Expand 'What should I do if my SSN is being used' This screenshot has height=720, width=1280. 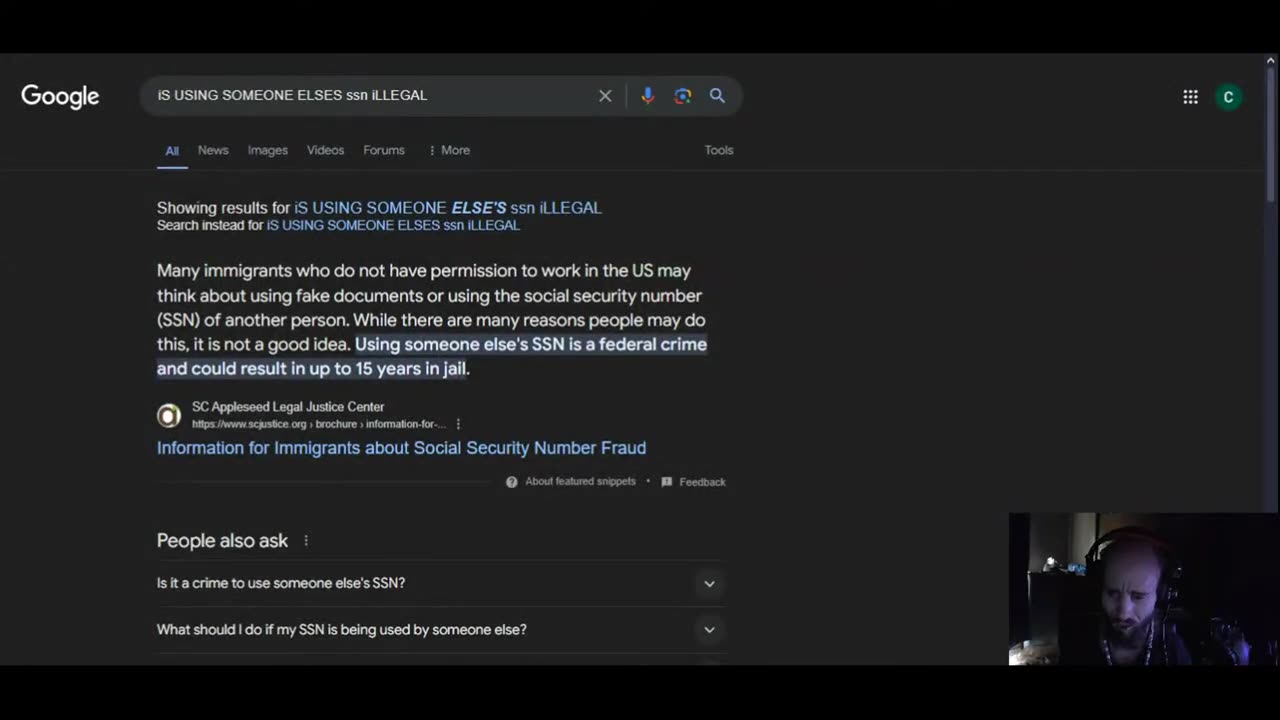pyautogui.click(x=441, y=630)
